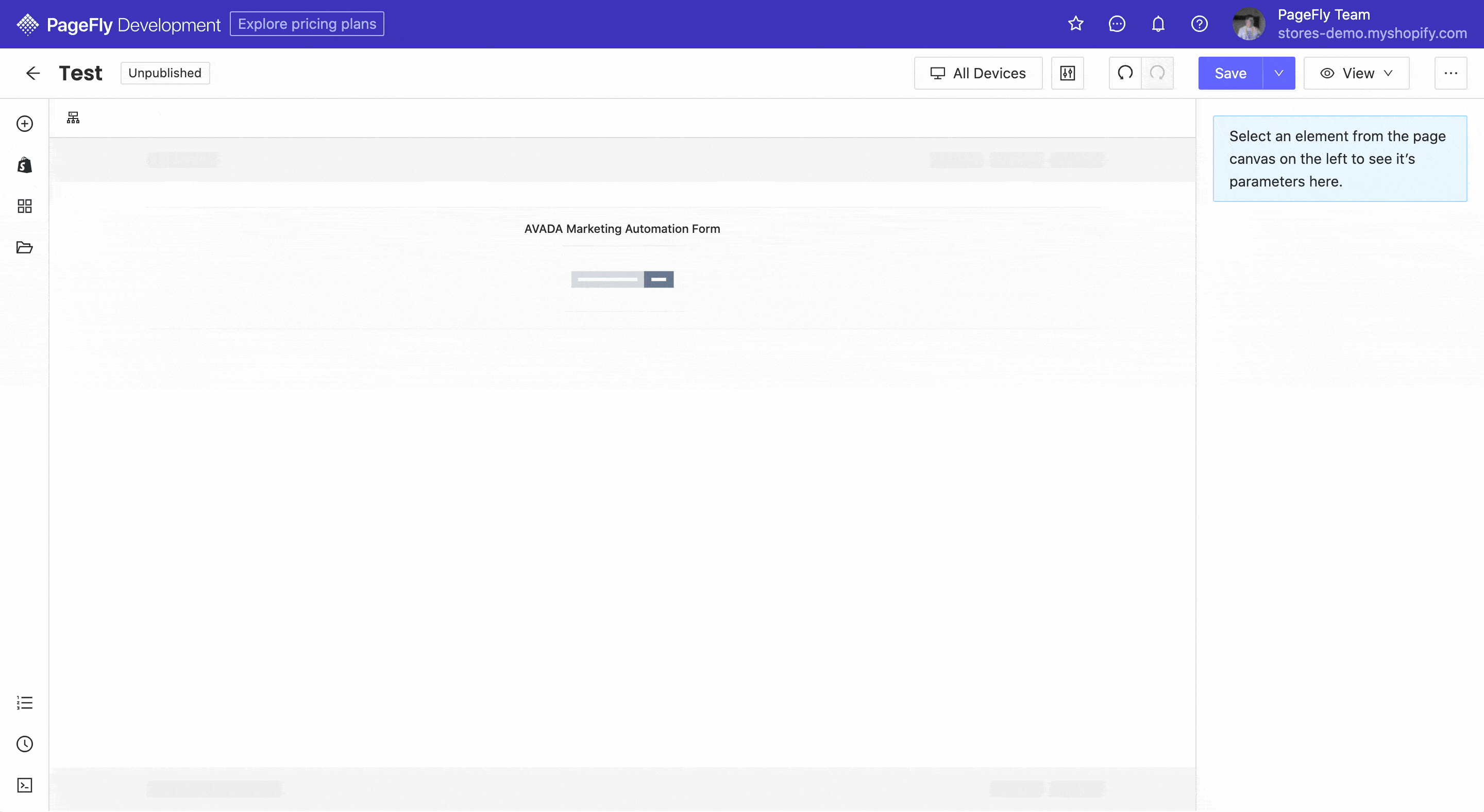The height and width of the screenshot is (812, 1484).
Task: Click the PageFly Team account name
Action: (x=1324, y=14)
